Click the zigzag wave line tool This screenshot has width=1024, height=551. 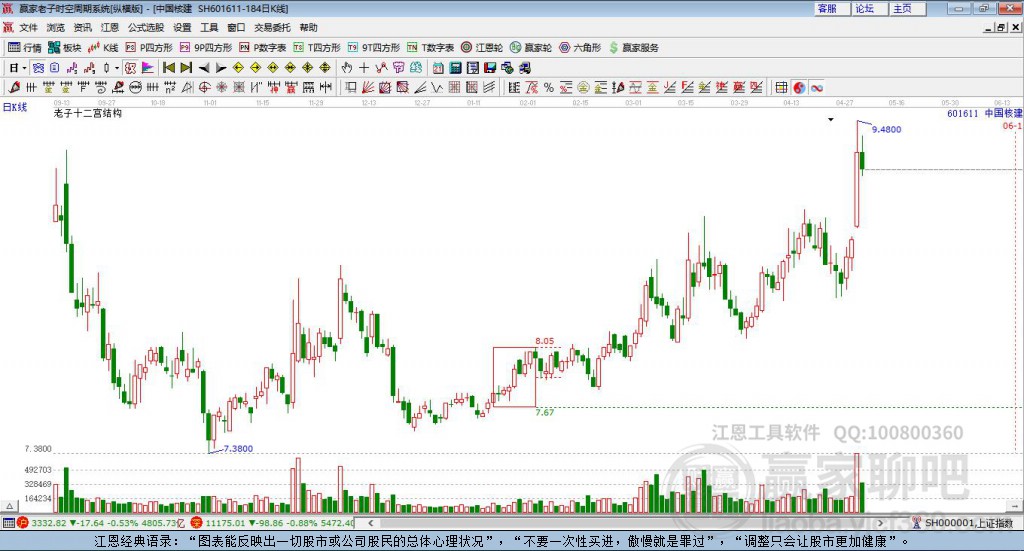[x=437, y=87]
